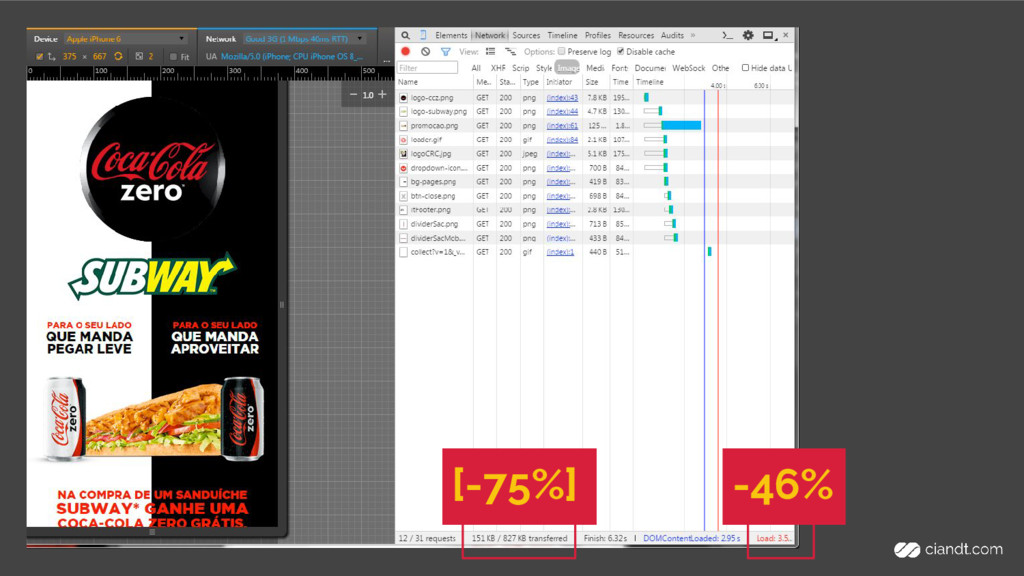This screenshot has width=1024, height=576.
Task: Filter requests by XHR
Action: (498, 68)
